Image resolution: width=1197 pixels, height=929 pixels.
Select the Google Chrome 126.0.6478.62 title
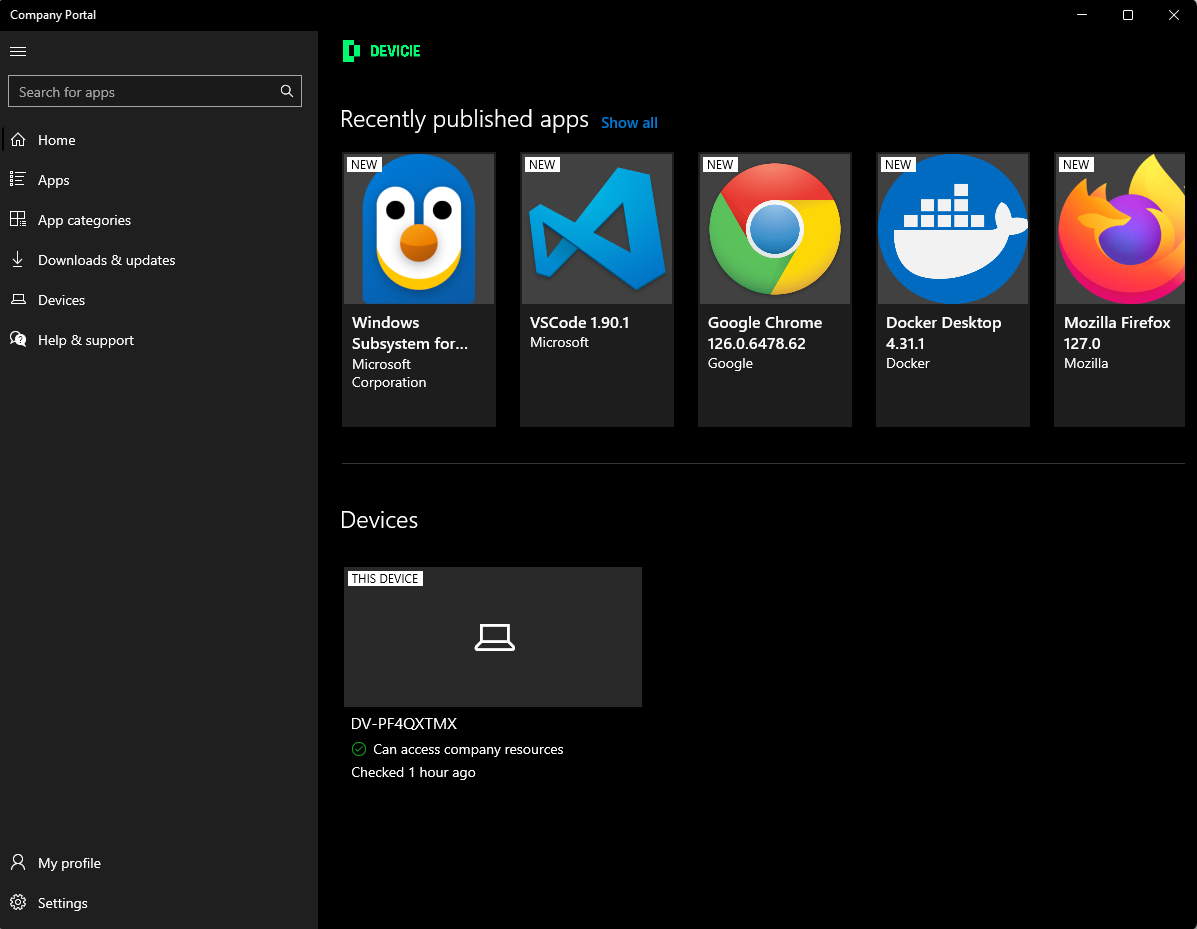(765, 333)
